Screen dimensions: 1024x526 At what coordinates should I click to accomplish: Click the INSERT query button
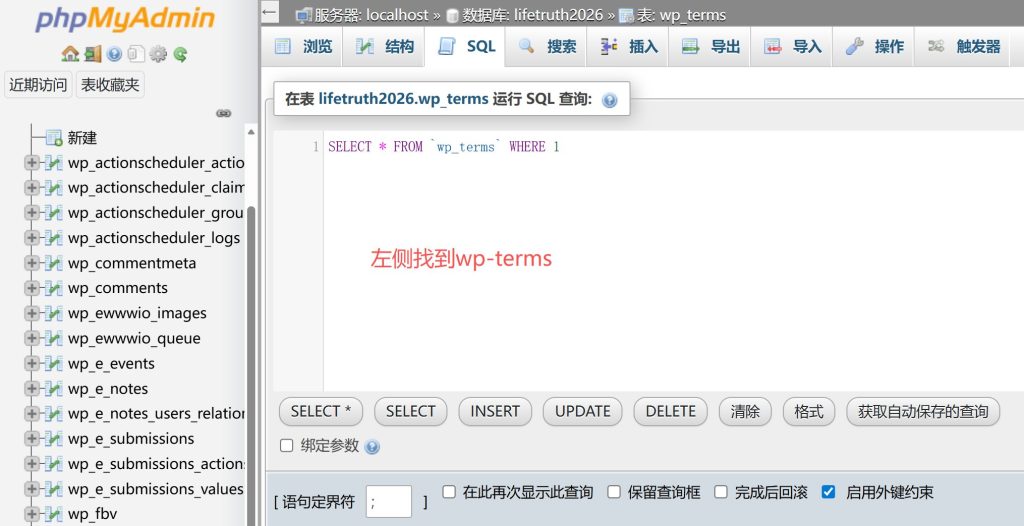point(495,412)
